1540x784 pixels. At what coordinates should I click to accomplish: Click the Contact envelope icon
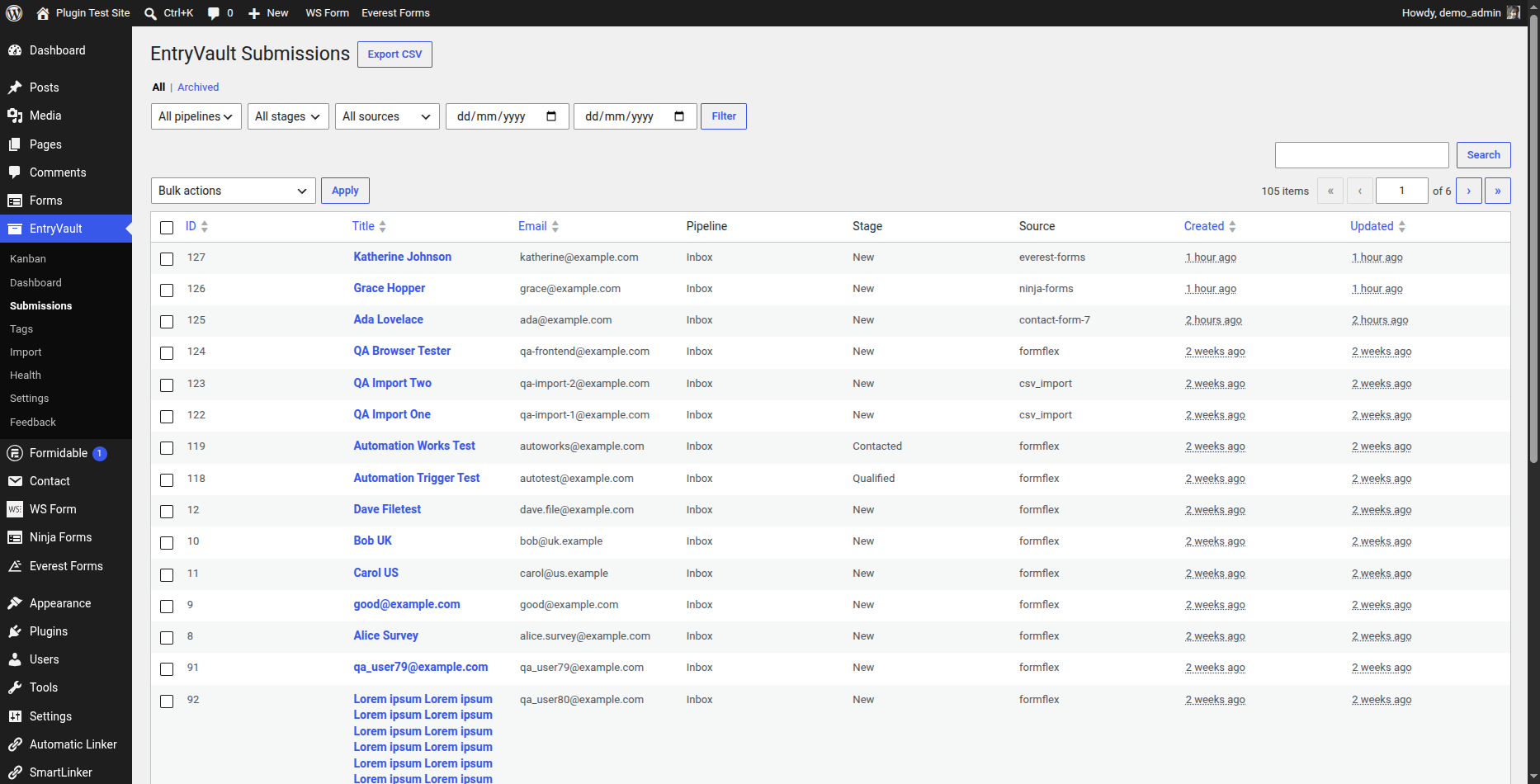pos(15,481)
